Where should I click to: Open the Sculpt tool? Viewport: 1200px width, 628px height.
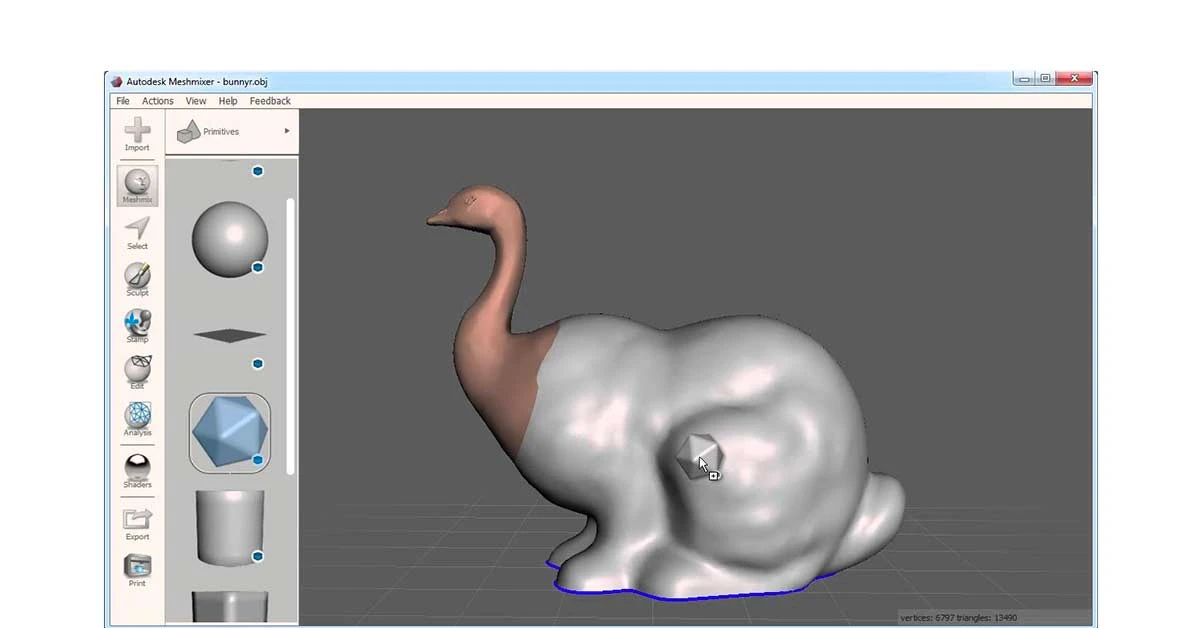[137, 277]
